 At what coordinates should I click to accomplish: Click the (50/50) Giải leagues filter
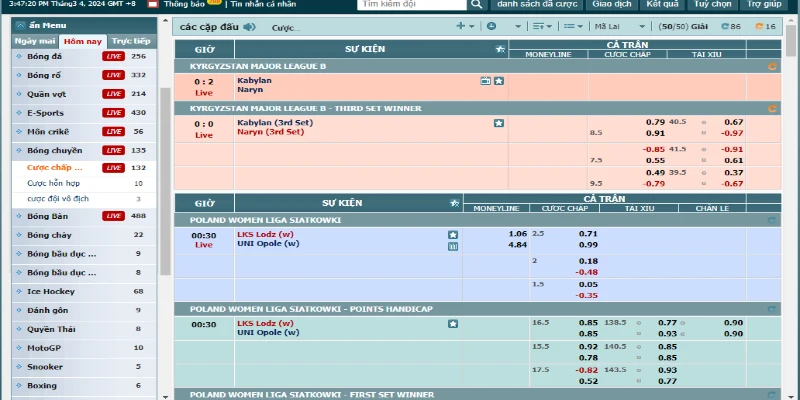tap(683, 27)
